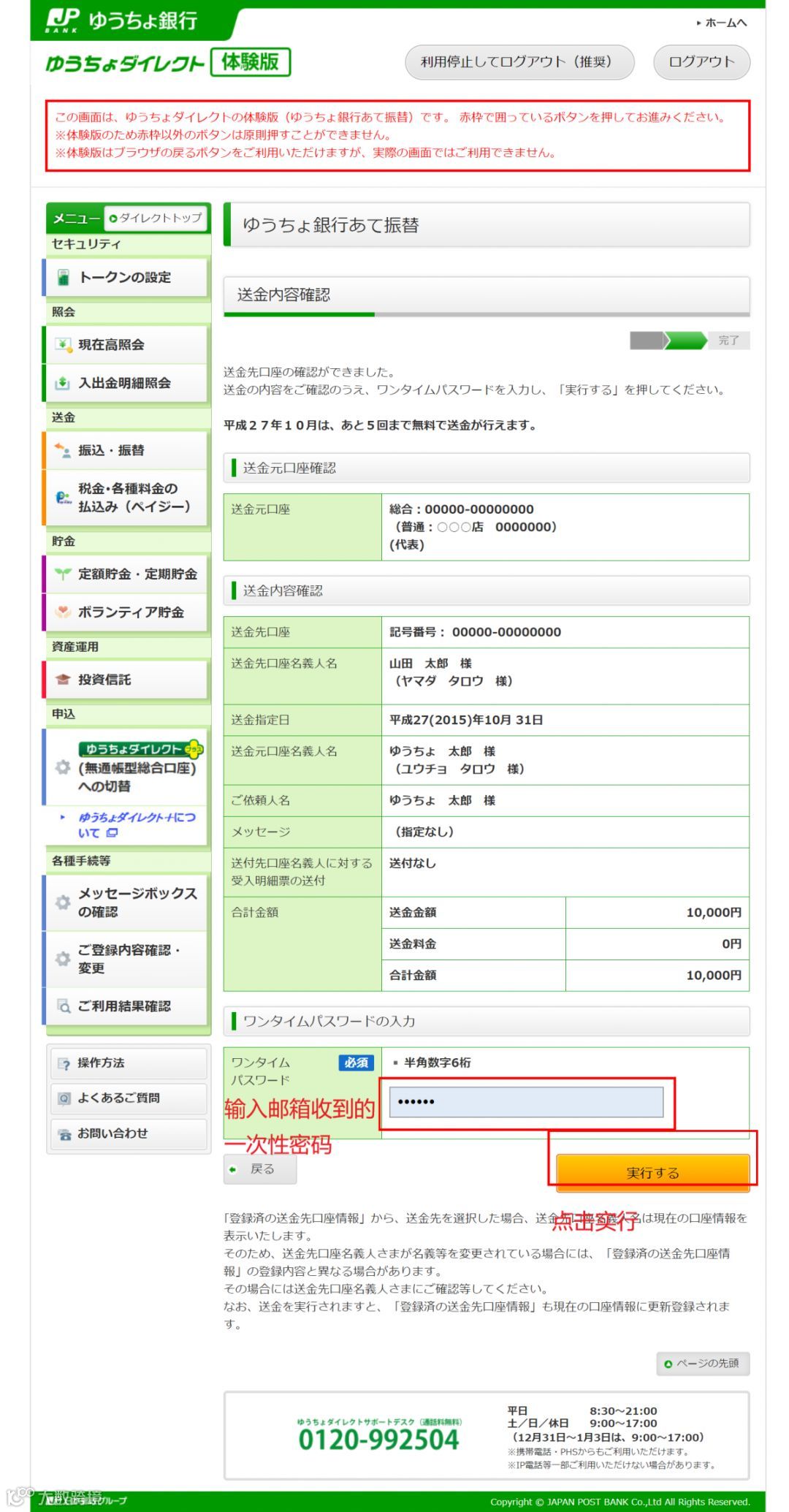Open ゆうちょダイレクト+について link

[x=137, y=825]
